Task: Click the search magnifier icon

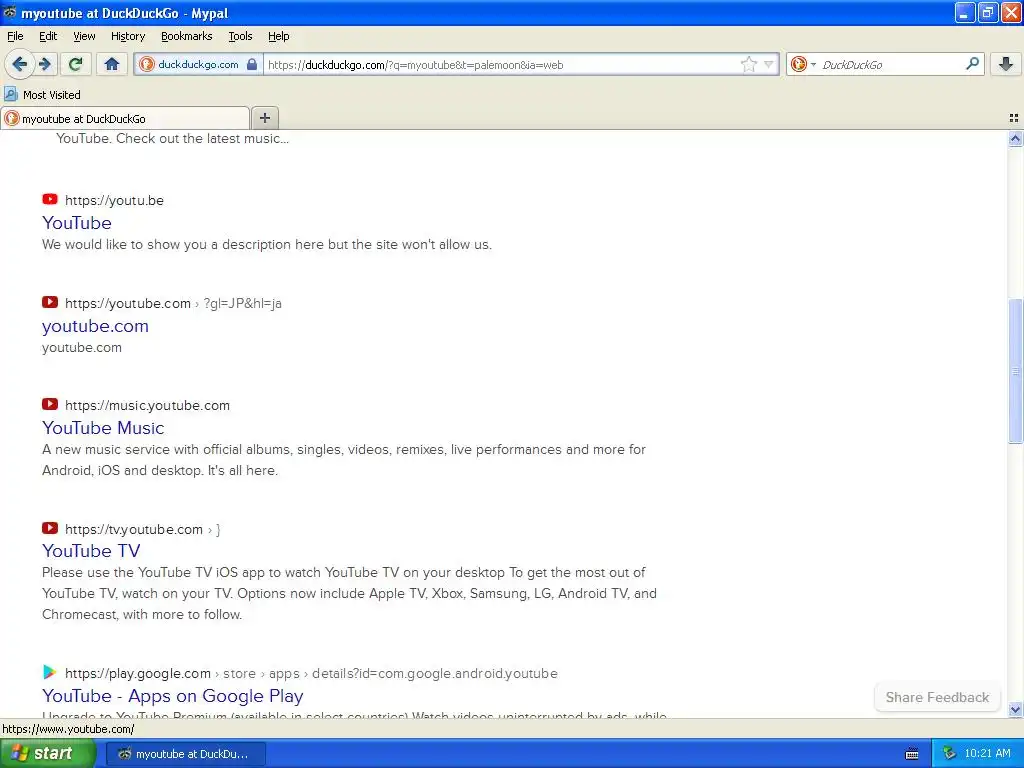Action: (972, 63)
